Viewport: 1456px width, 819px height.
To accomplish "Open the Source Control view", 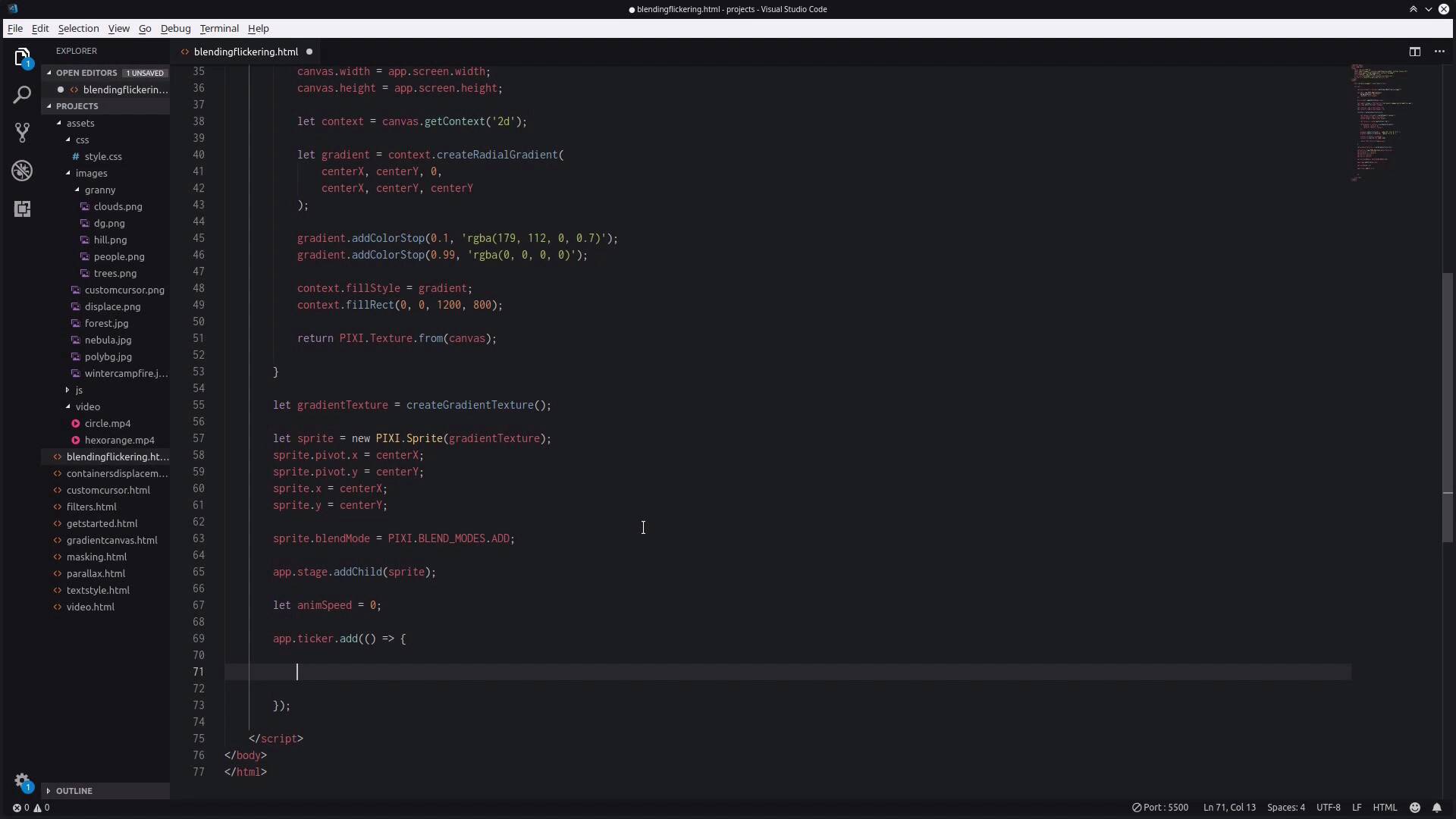I will coord(22,133).
